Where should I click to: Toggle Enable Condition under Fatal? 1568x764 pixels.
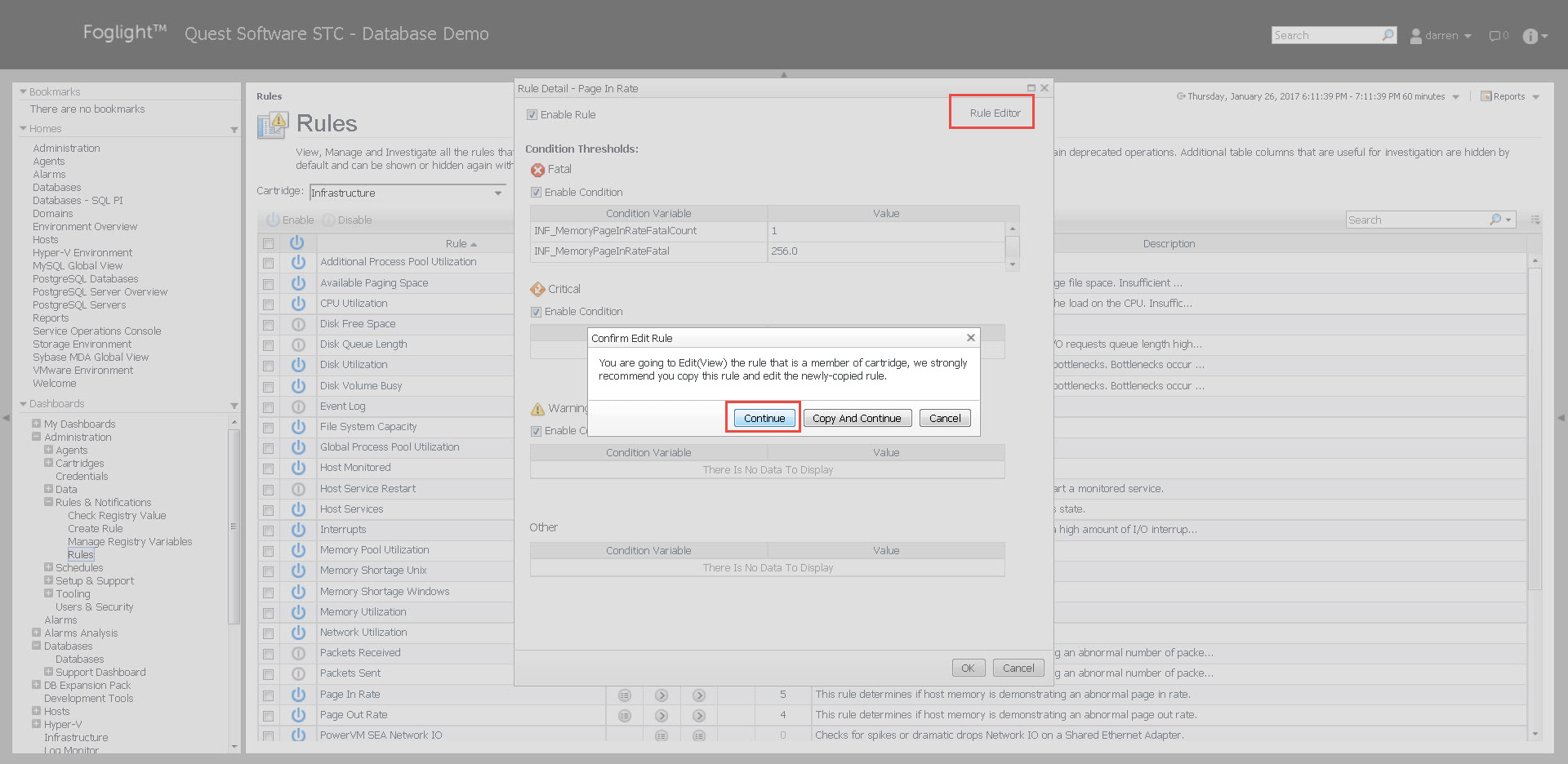click(x=537, y=193)
